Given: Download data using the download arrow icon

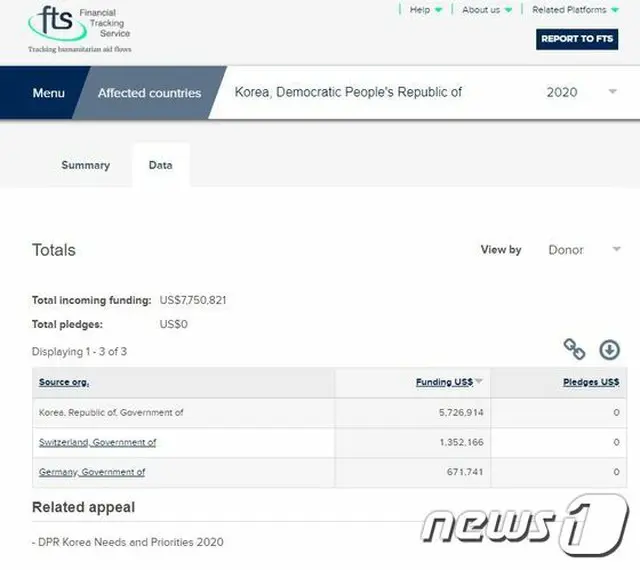Looking at the screenshot, I should [609, 349].
